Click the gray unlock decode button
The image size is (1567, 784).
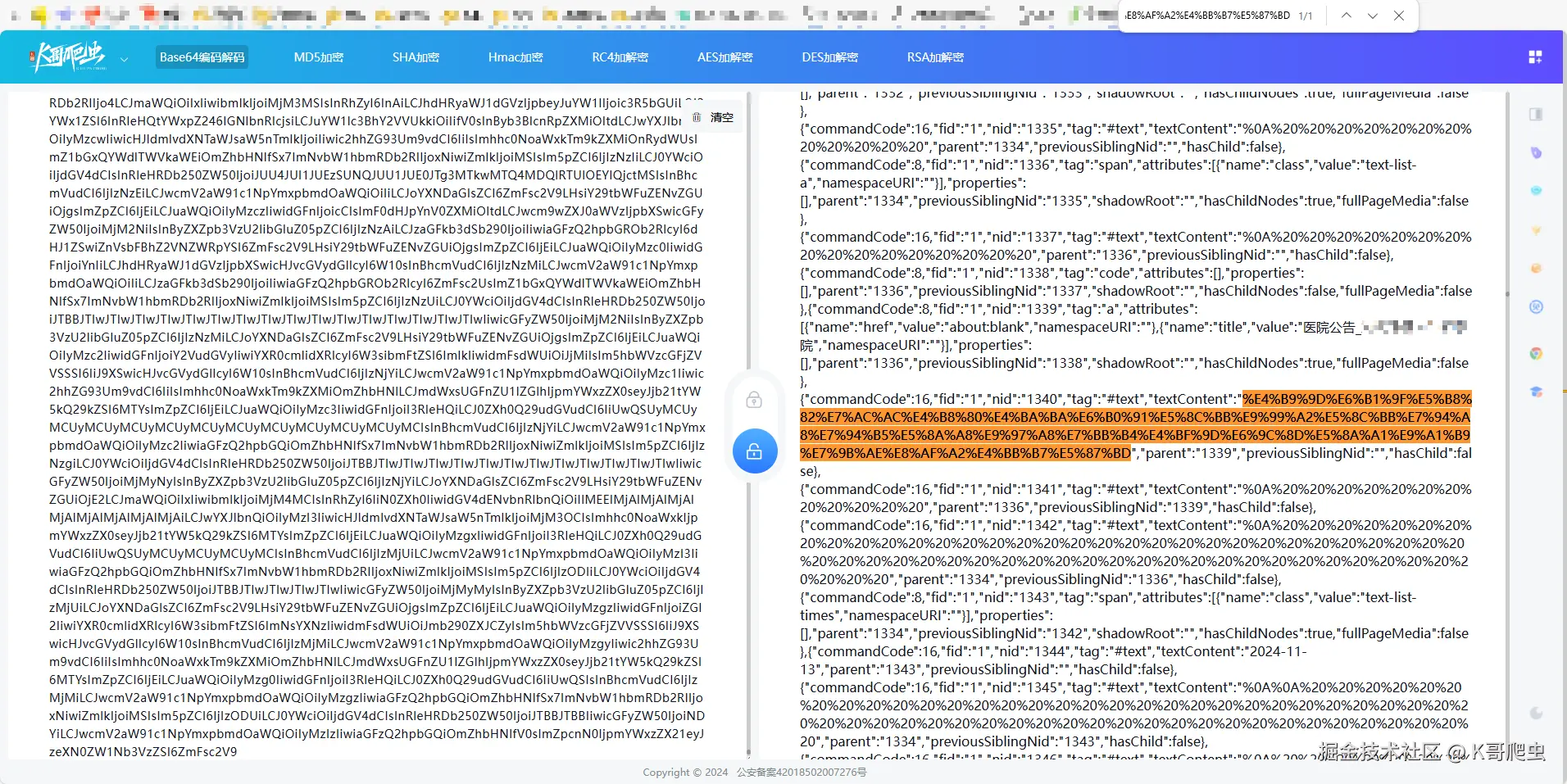point(754,400)
